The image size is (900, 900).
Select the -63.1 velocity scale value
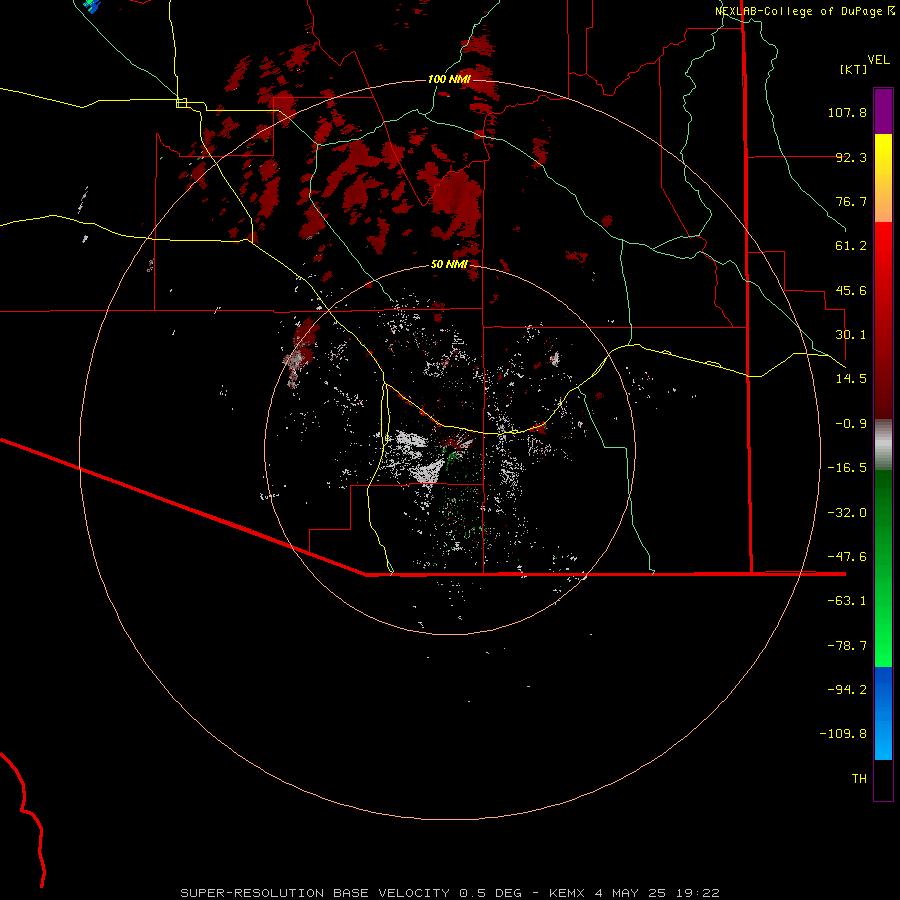847,601
